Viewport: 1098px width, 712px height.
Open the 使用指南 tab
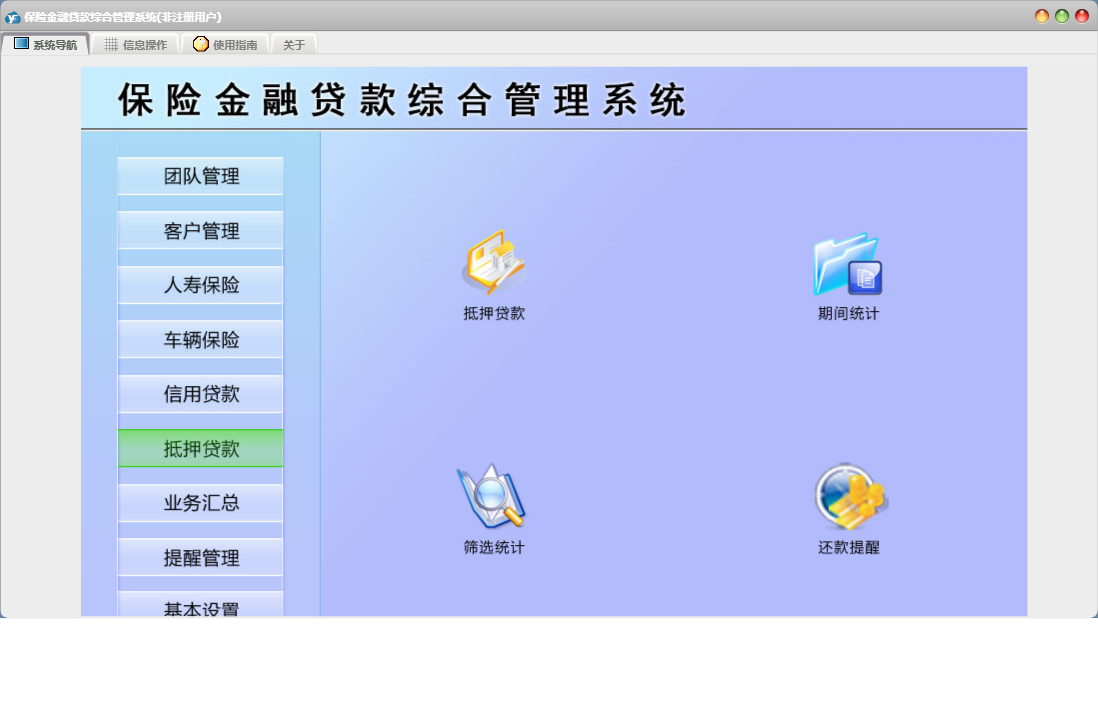pos(225,45)
